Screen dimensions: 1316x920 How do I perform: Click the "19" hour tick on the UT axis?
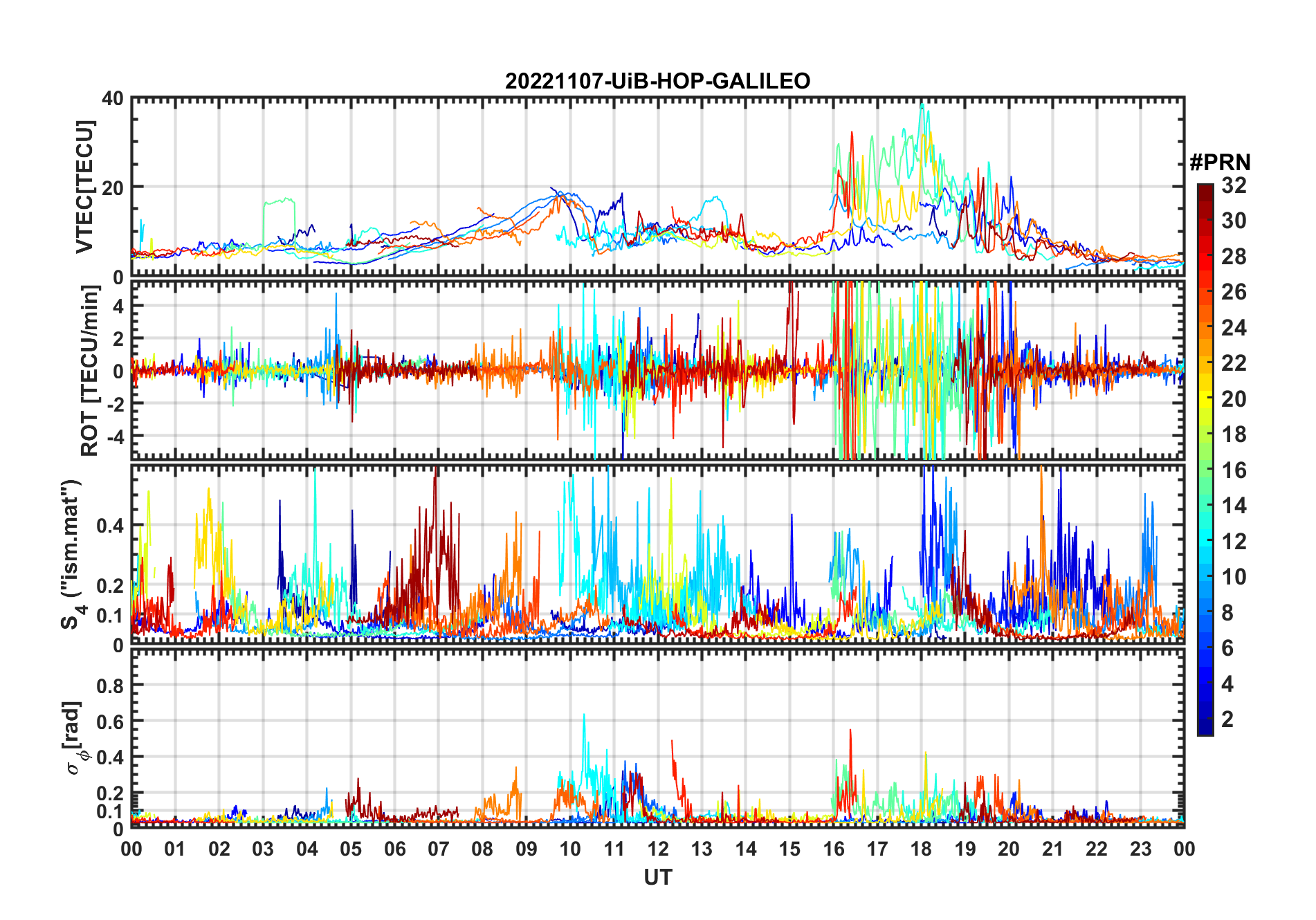(x=965, y=849)
